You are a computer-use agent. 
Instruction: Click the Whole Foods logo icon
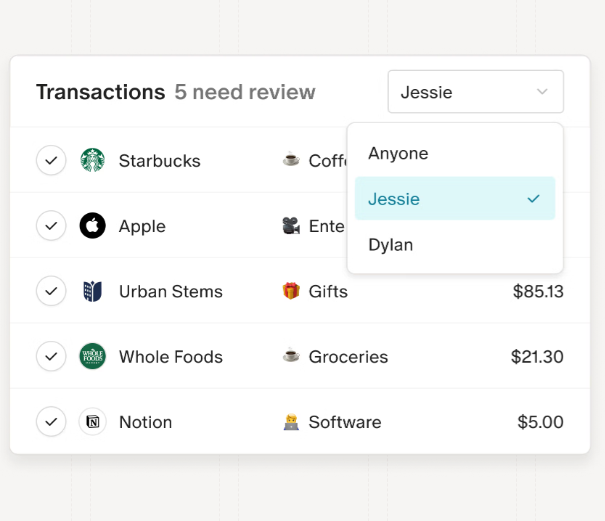(92, 356)
